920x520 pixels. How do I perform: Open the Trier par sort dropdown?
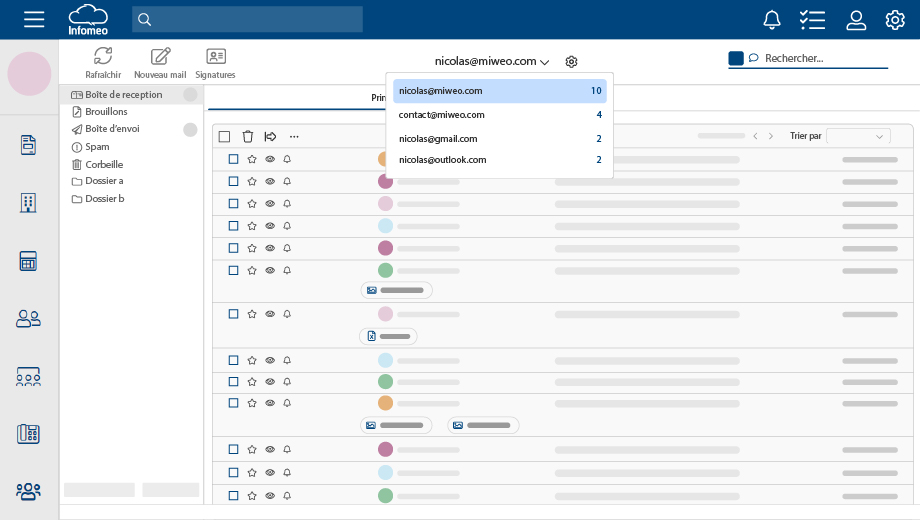[858, 136]
